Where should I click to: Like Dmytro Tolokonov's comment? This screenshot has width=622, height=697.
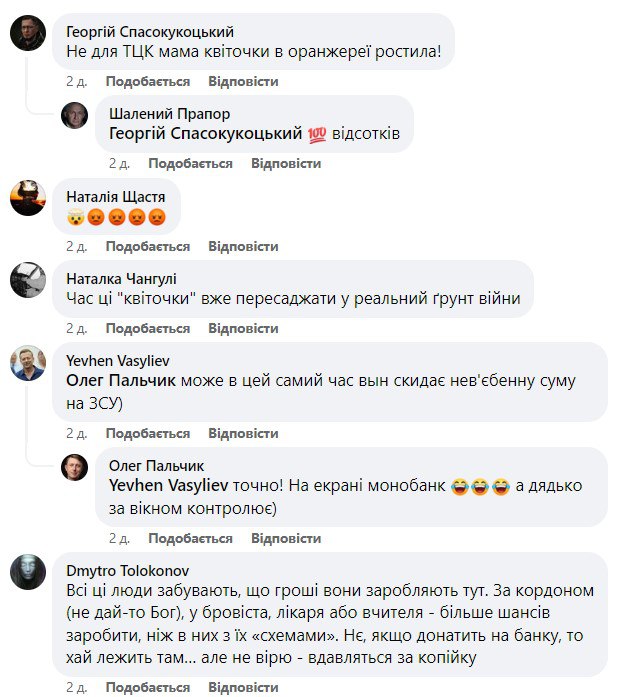tap(147, 688)
